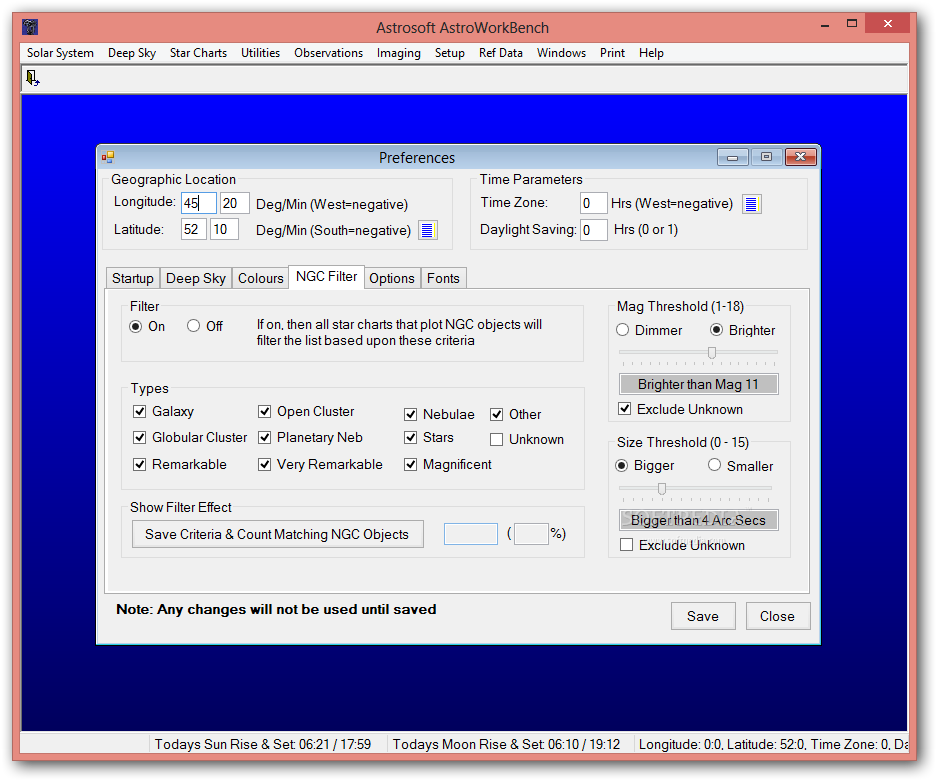Screen dimensions: 937x781
Task: Uncheck the Magnificent checkbox
Action: 410,464
